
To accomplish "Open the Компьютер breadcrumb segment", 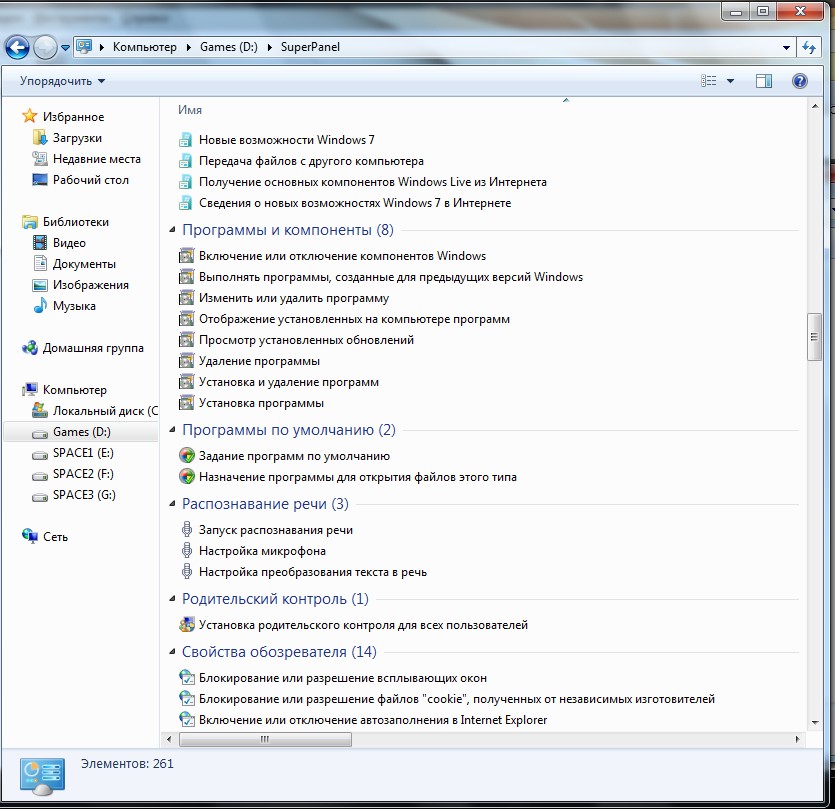I will (144, 47).
